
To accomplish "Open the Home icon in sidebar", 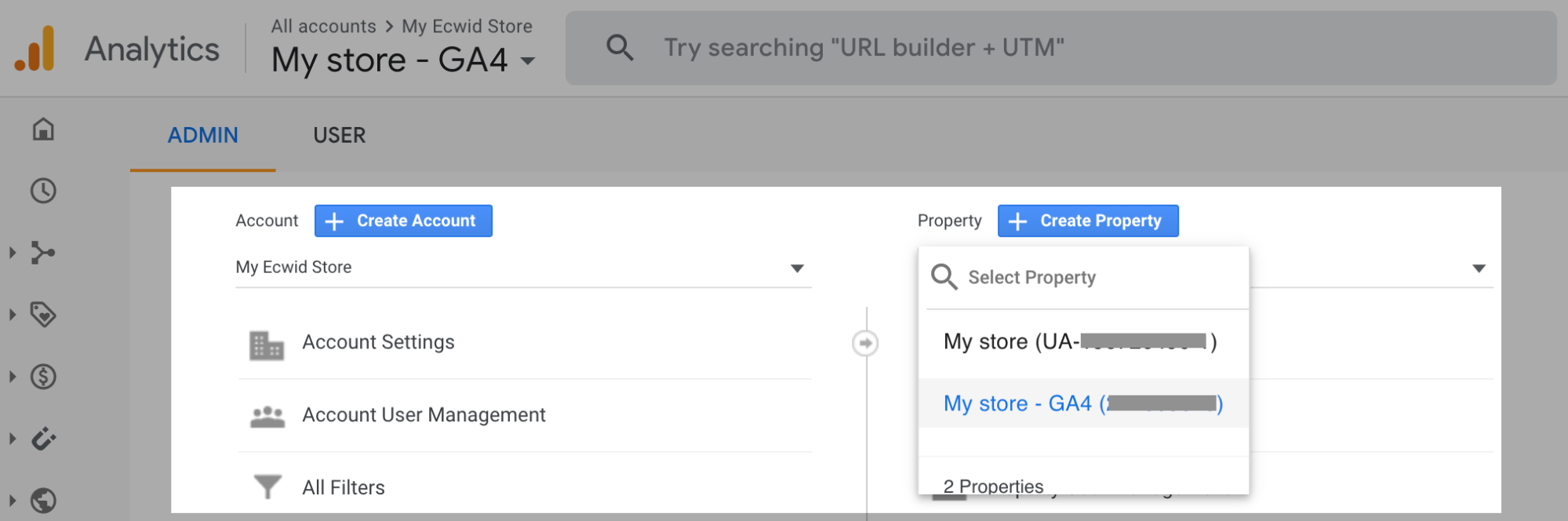I will coord(43,129).
